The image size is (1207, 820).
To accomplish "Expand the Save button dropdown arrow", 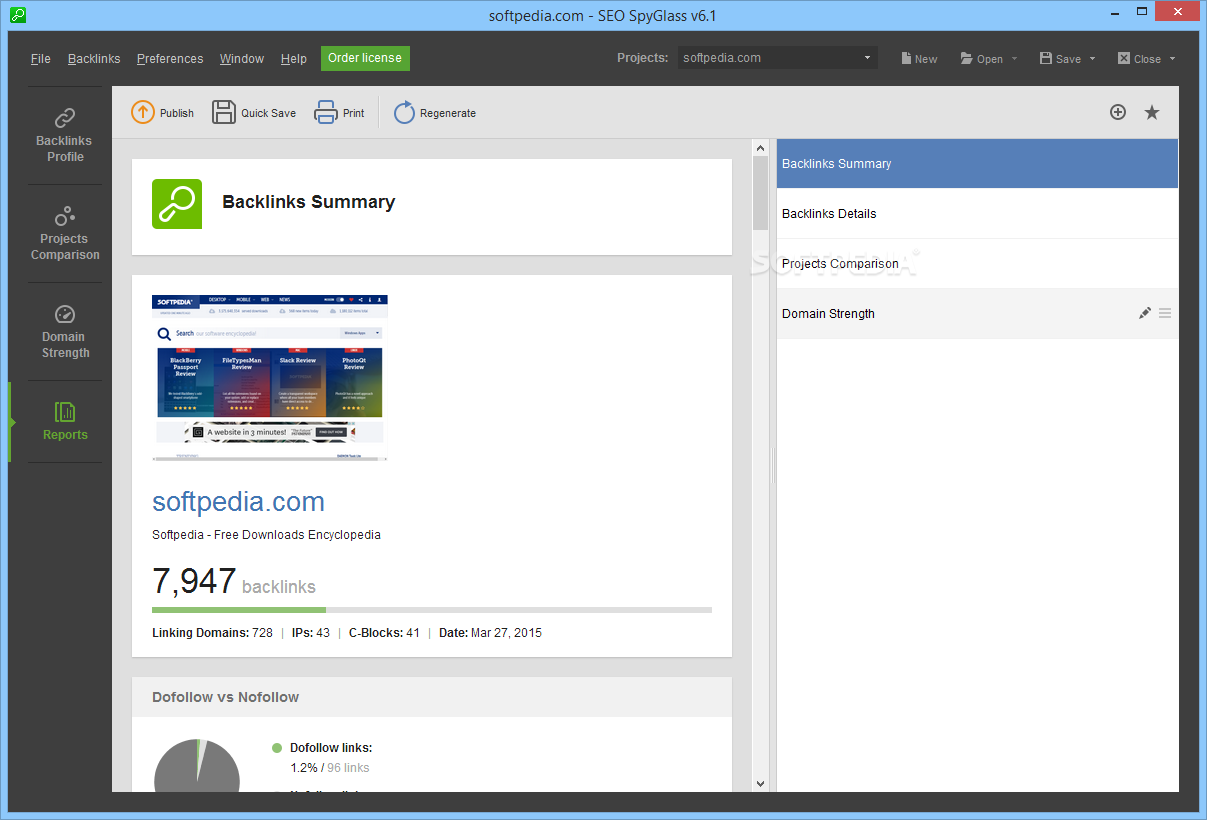I will coord(1092,59).
